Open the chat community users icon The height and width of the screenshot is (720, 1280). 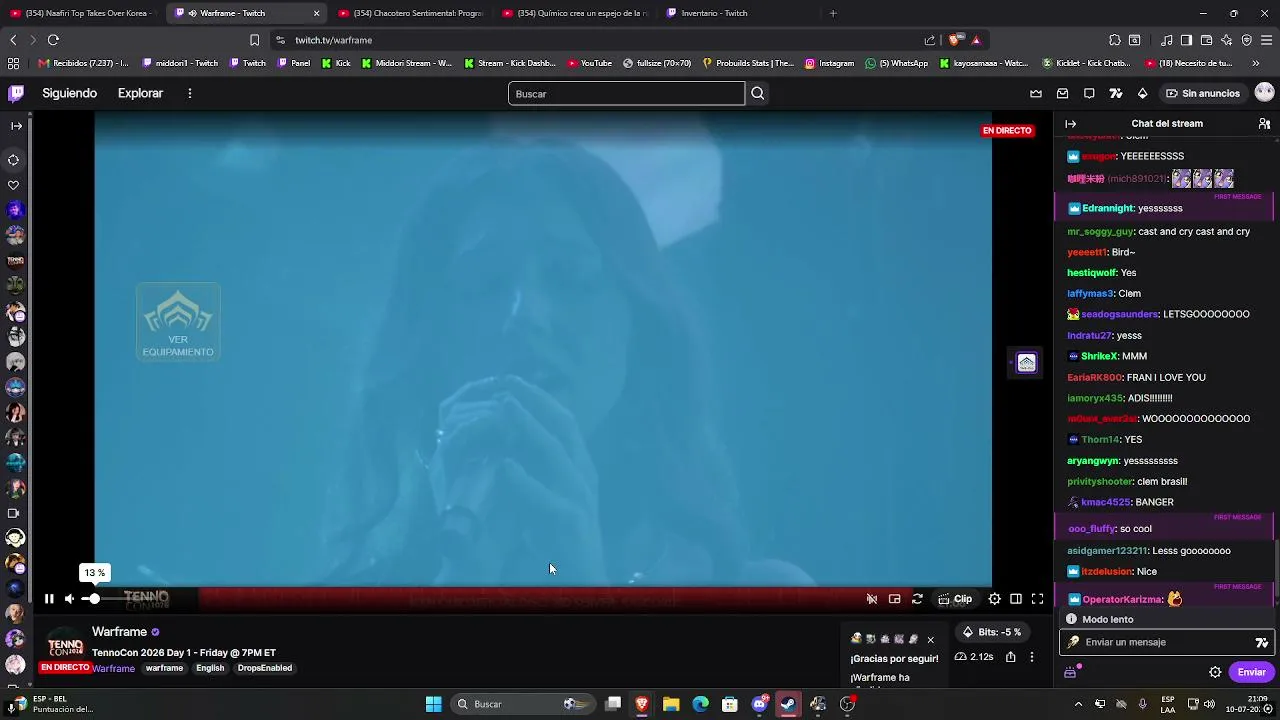1264,124
